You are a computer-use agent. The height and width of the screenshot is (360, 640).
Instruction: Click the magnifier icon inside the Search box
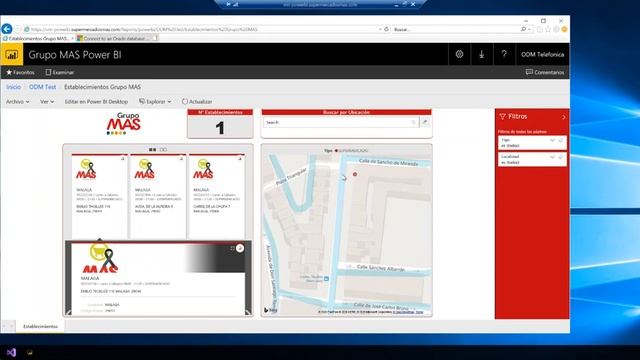pos(413,122)
